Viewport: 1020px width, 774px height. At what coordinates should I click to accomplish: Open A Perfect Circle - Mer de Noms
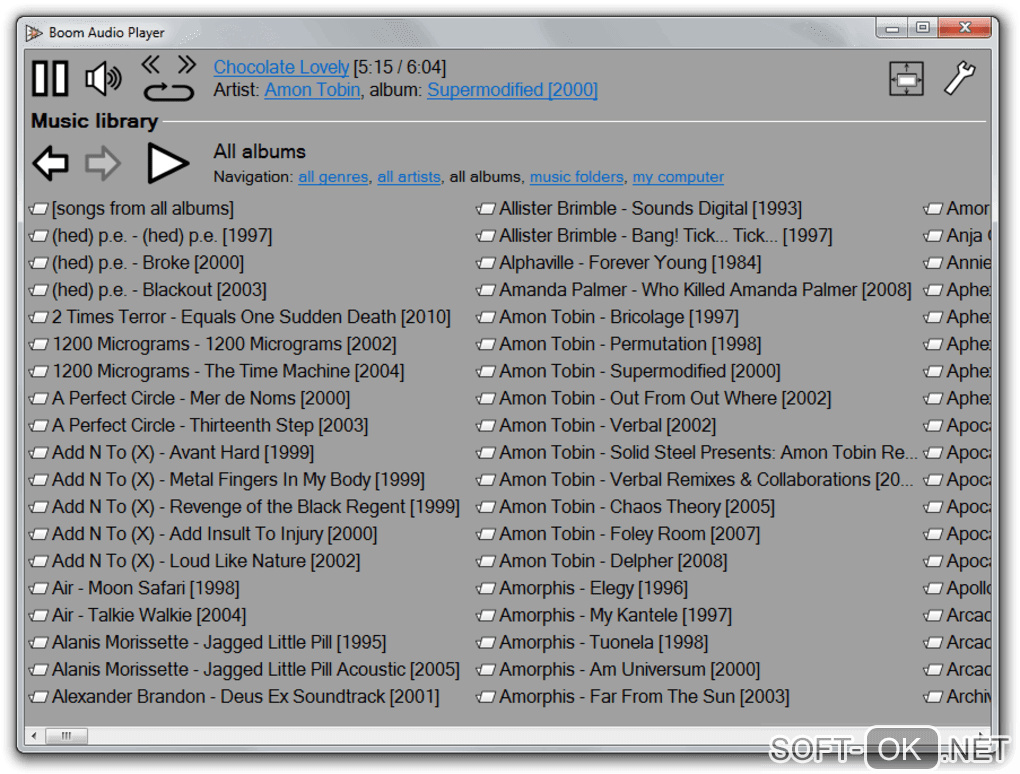(190, 398)
